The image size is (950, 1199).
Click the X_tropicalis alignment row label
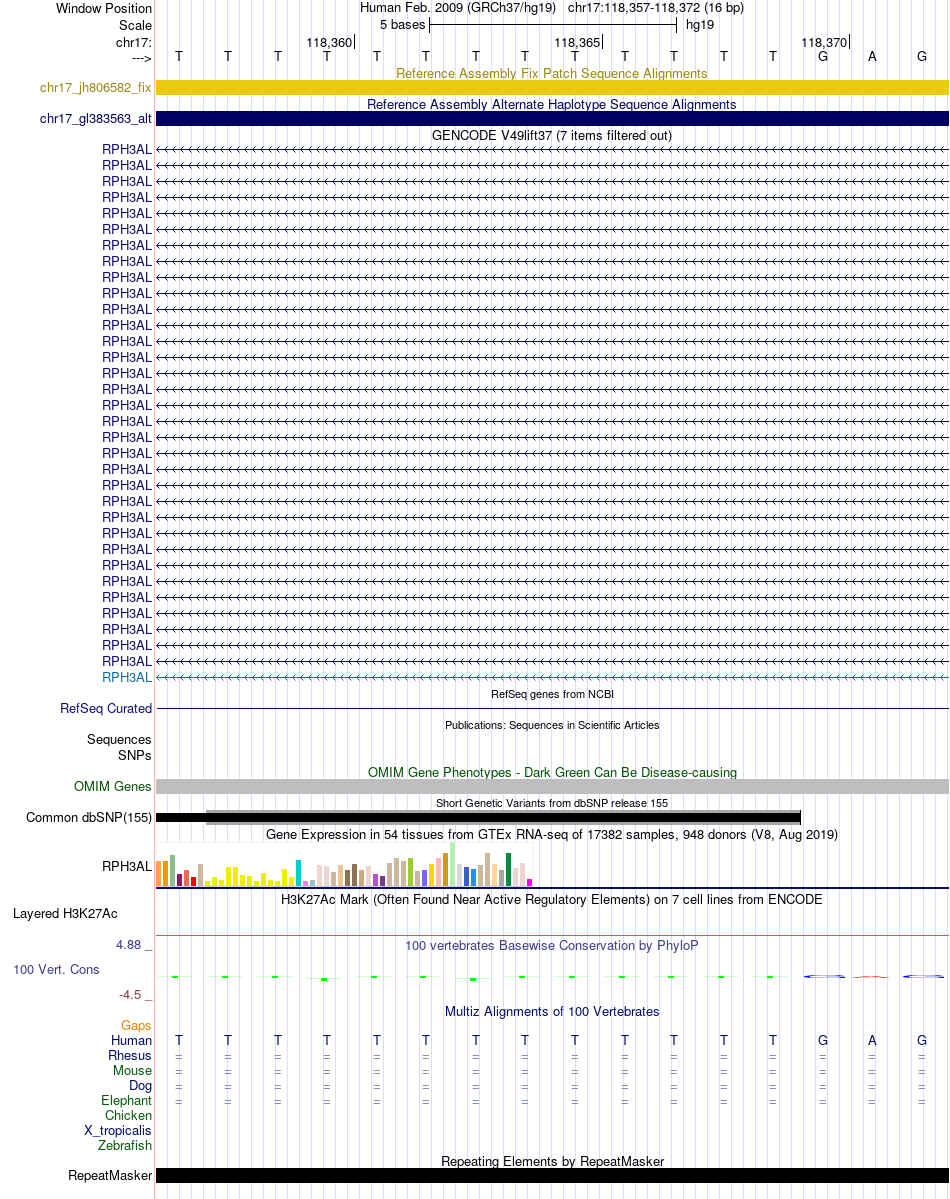pyautogui.click(x=118, y=1131)
